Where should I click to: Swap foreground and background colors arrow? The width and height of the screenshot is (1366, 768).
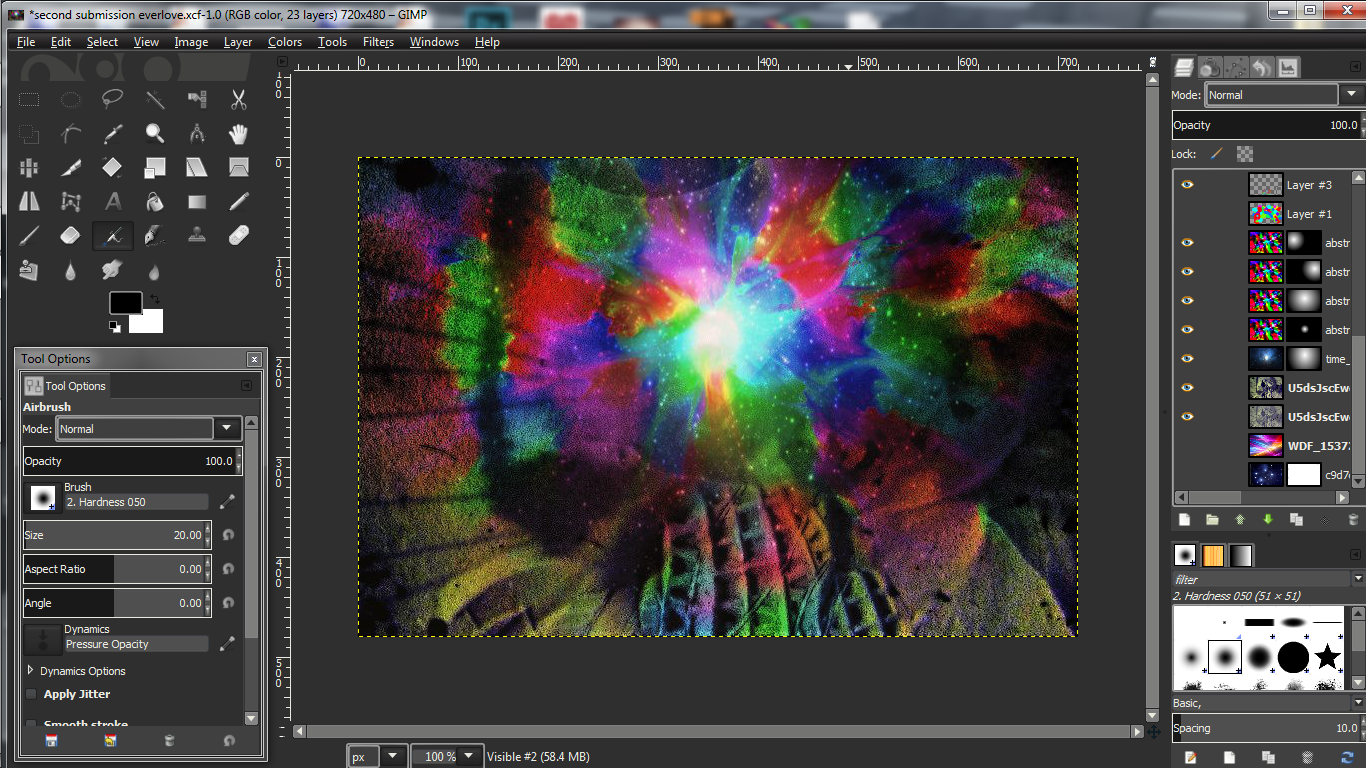[x=154, y=298]
